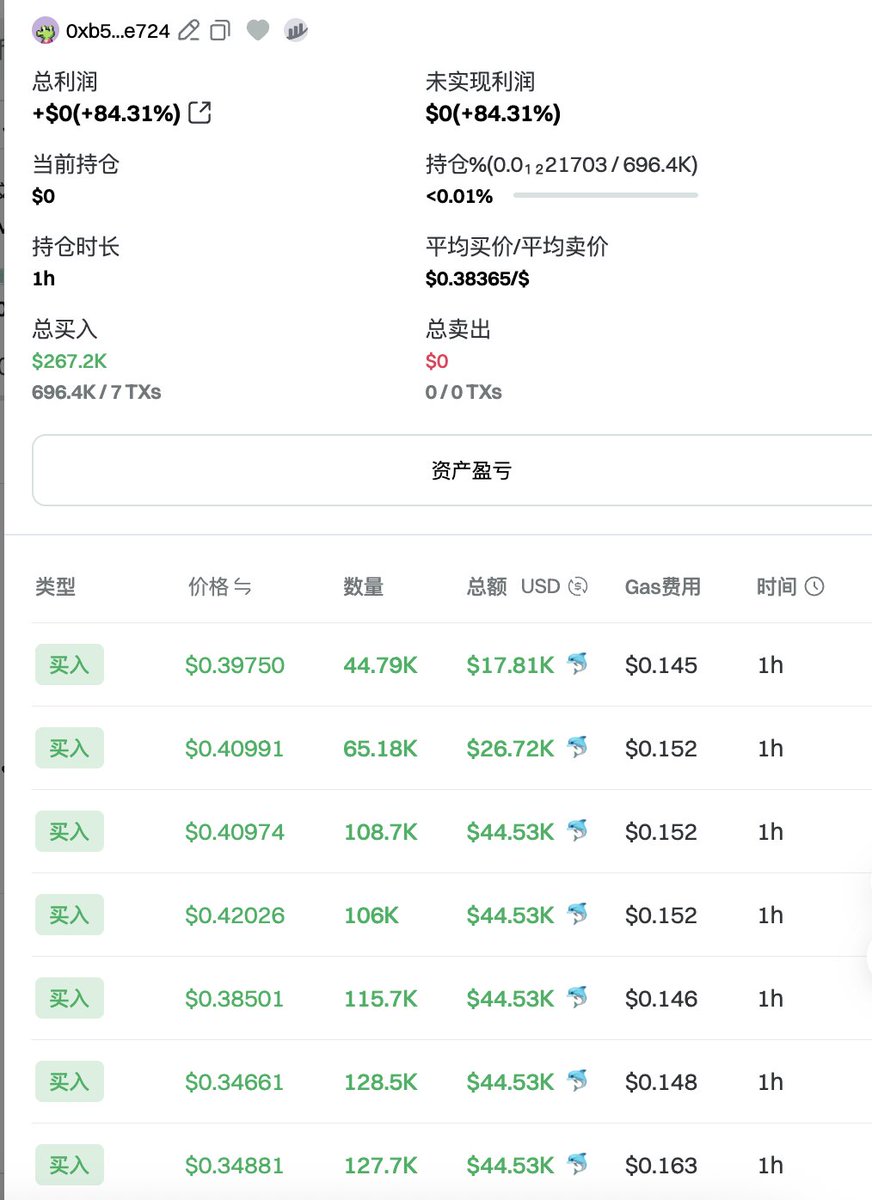Click average price $0.38365/$

[x=477, y=279]
